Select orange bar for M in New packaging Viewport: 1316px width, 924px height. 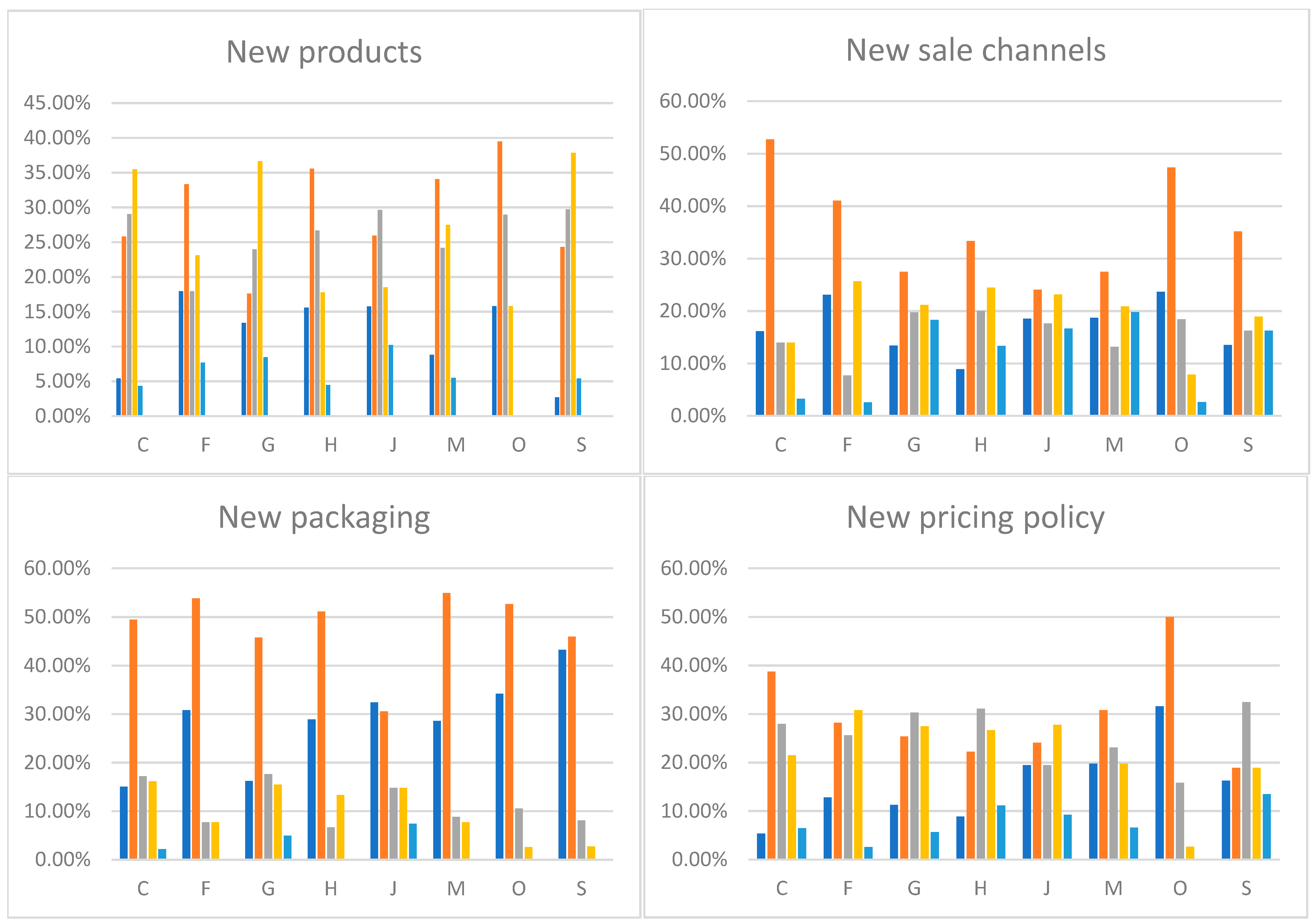[447, 725]
